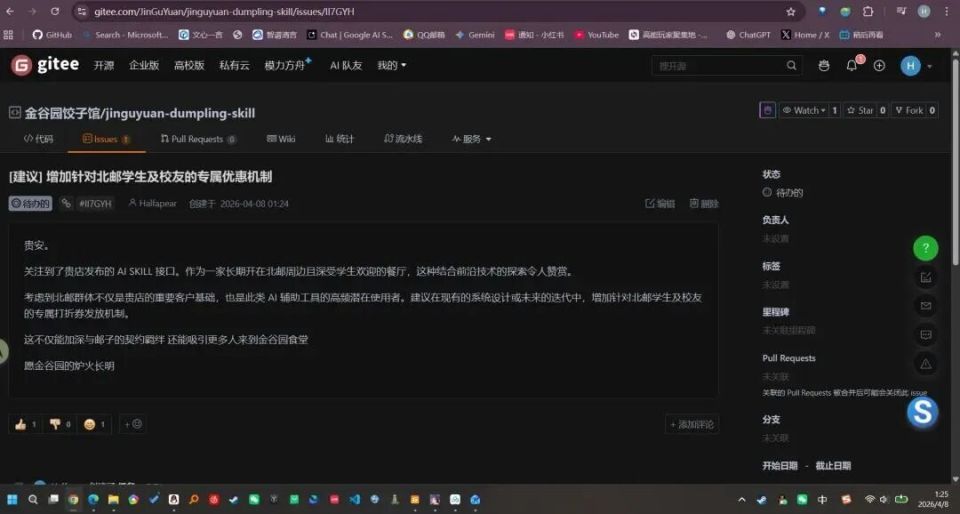Click 编辑 to edit the issue
960x514 pixels.
click(660, 203)
